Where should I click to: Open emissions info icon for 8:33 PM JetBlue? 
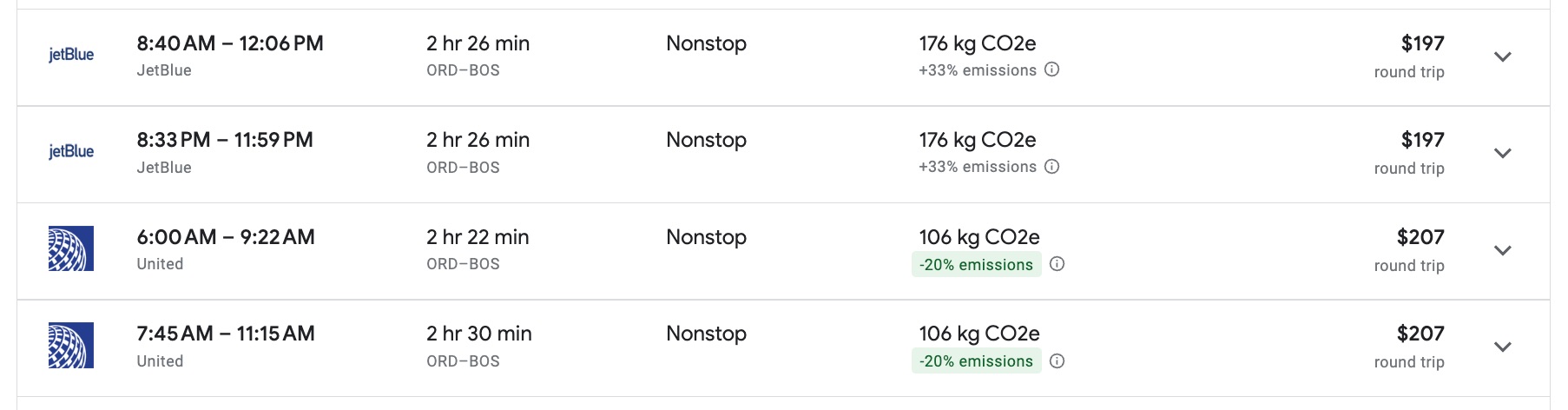click(x=1051, y=167)
